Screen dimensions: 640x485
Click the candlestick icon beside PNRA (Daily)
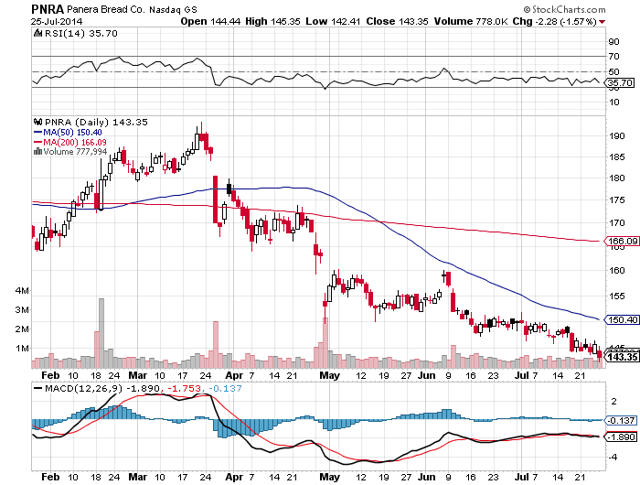(x=38, y=122)
